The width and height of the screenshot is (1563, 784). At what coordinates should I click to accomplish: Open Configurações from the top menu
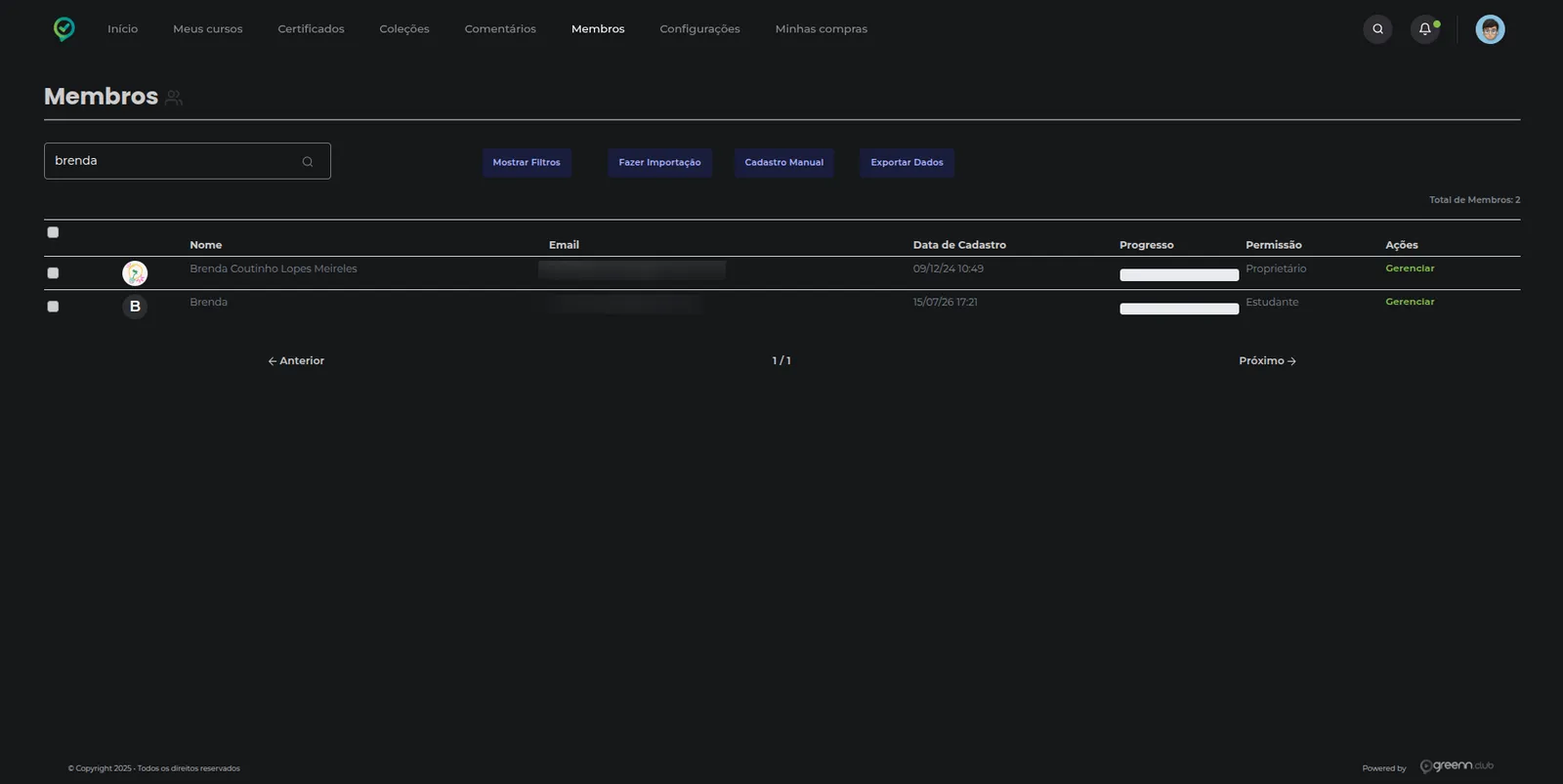pyautogui.click(x=699, y=29)
